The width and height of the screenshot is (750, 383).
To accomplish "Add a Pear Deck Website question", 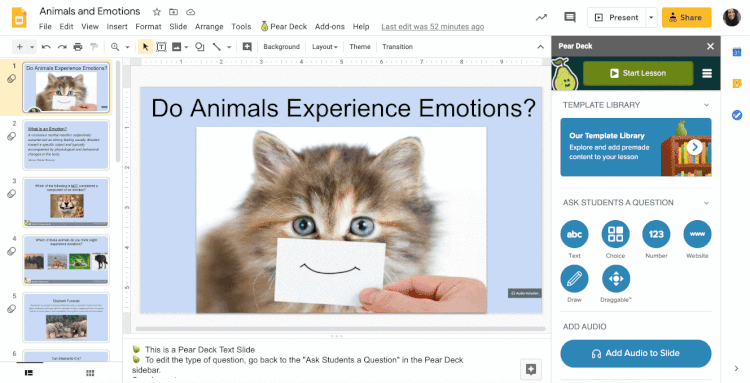I will click(697, 234).
